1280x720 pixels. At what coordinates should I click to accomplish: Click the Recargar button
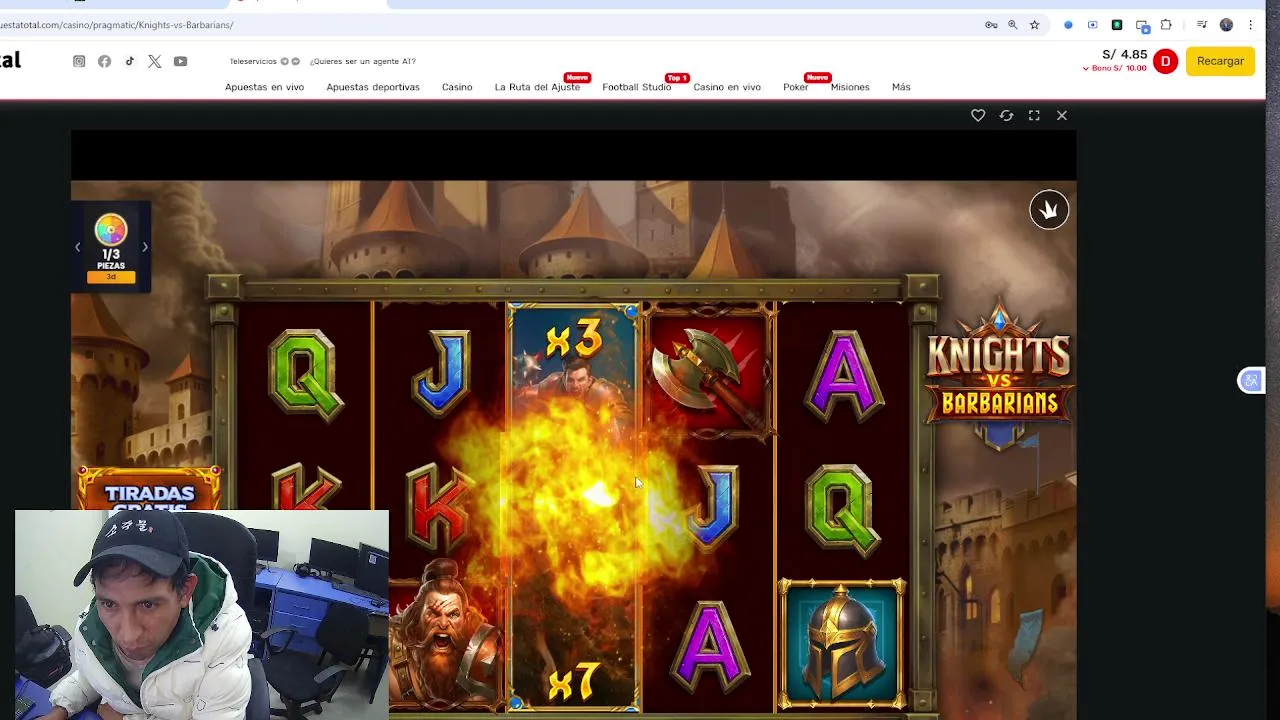click(1220, 61)
